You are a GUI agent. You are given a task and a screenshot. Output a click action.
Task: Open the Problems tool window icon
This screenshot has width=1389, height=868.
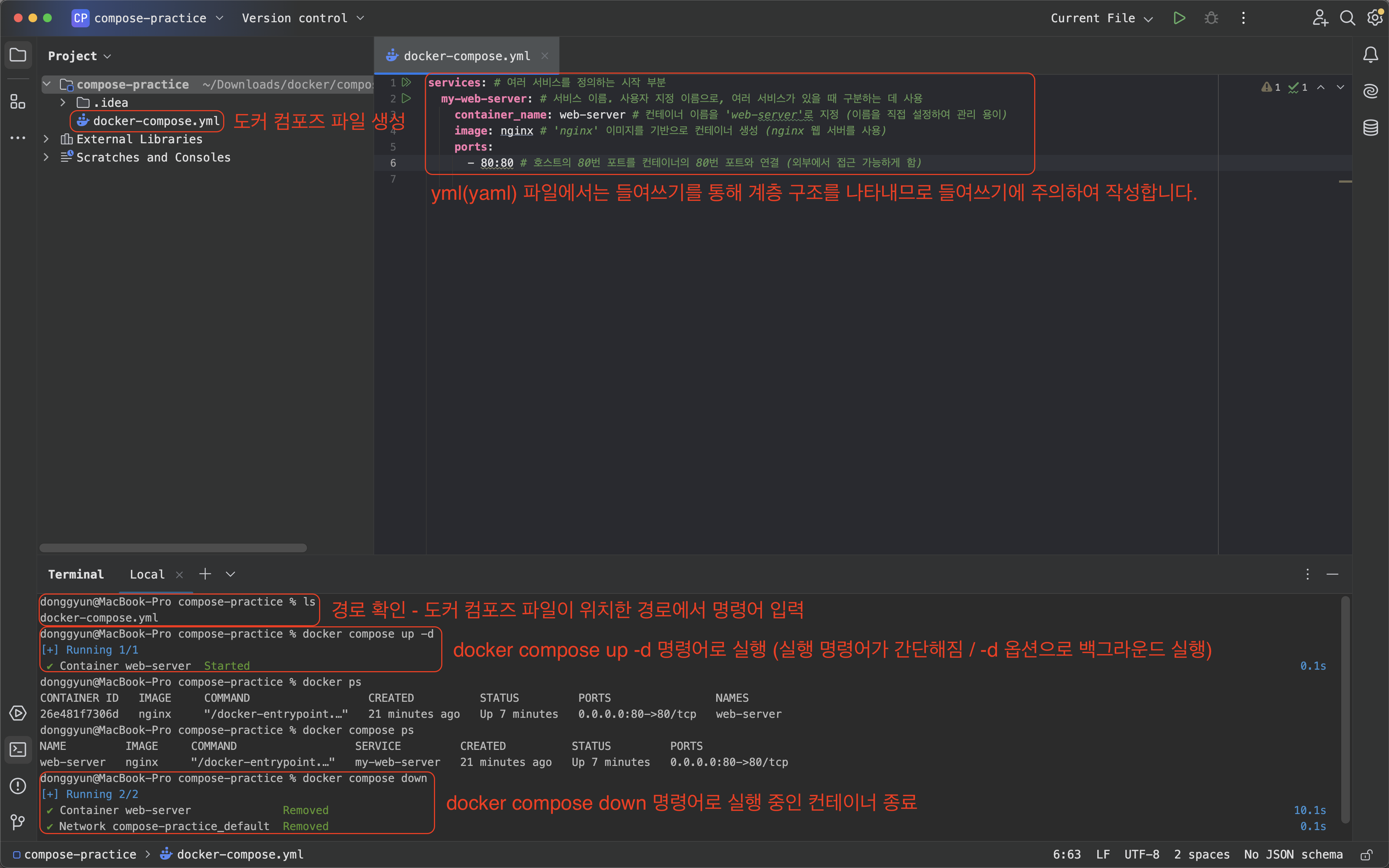pyautogui.click(x=18, y=786)
